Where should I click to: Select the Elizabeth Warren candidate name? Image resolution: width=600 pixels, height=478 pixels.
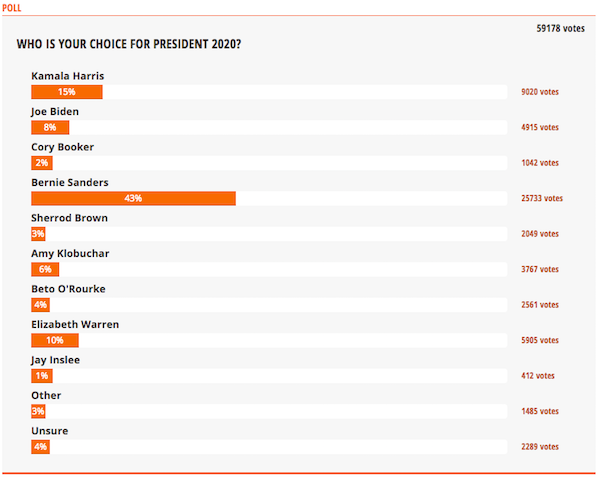click(75, 325)
